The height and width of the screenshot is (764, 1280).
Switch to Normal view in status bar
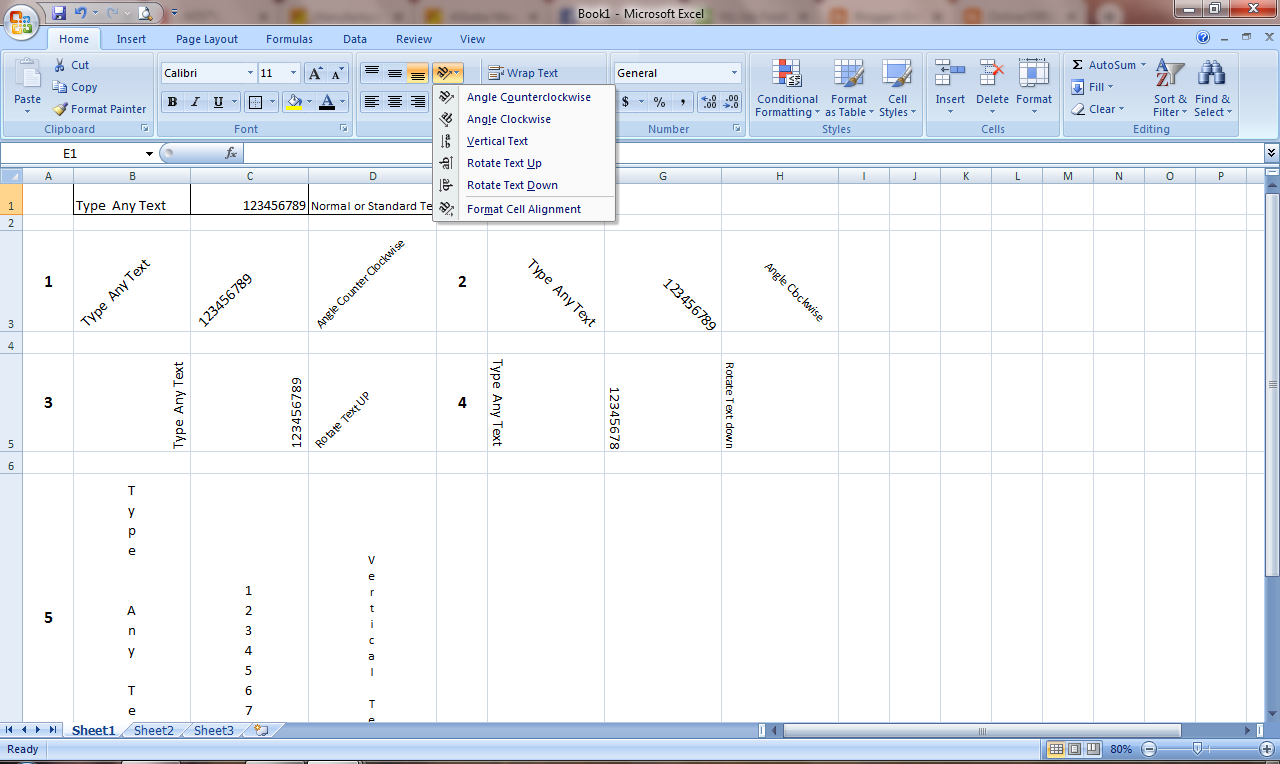point(1056,749)
